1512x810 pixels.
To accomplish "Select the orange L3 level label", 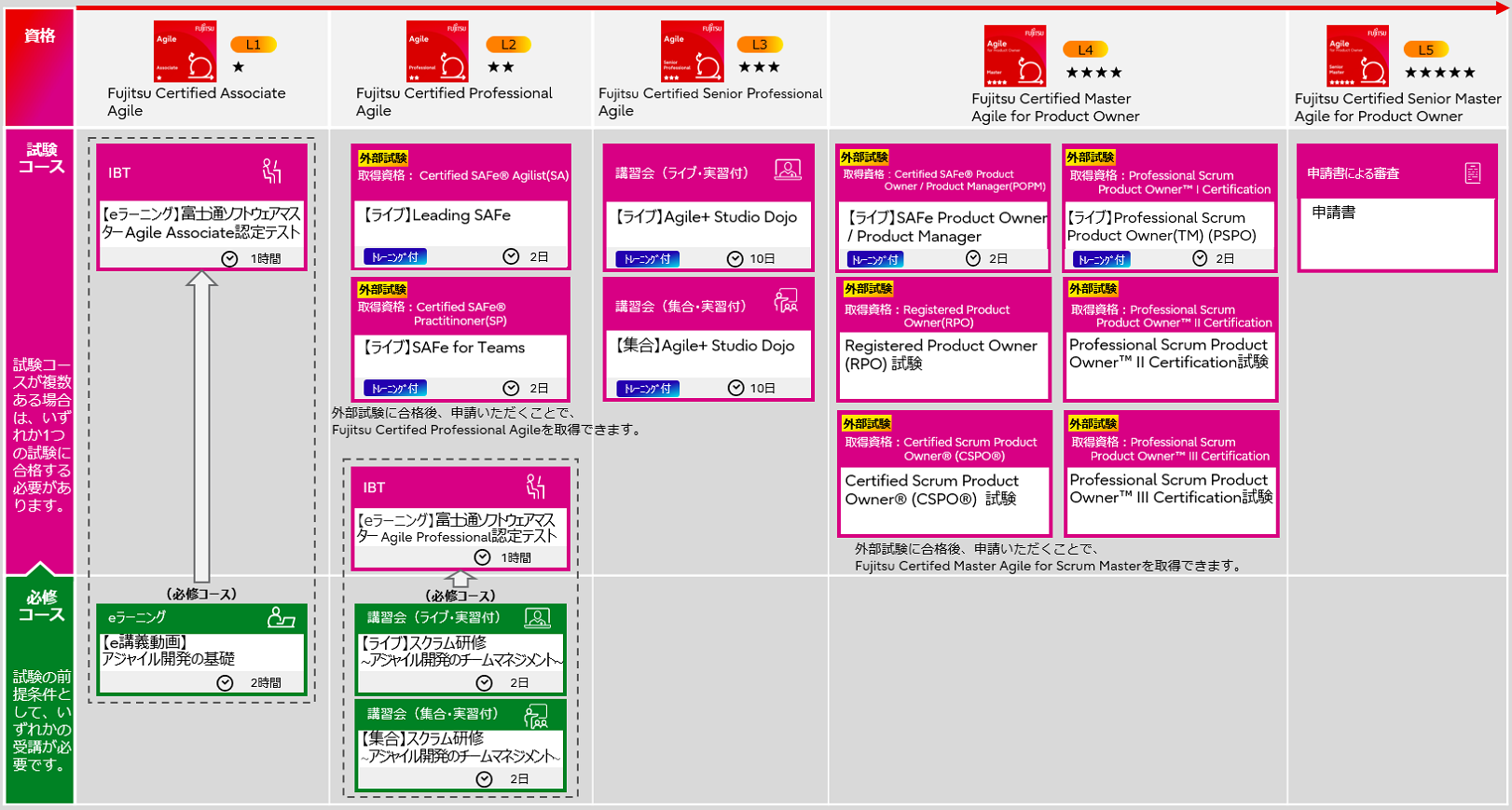I will (760, 45).
